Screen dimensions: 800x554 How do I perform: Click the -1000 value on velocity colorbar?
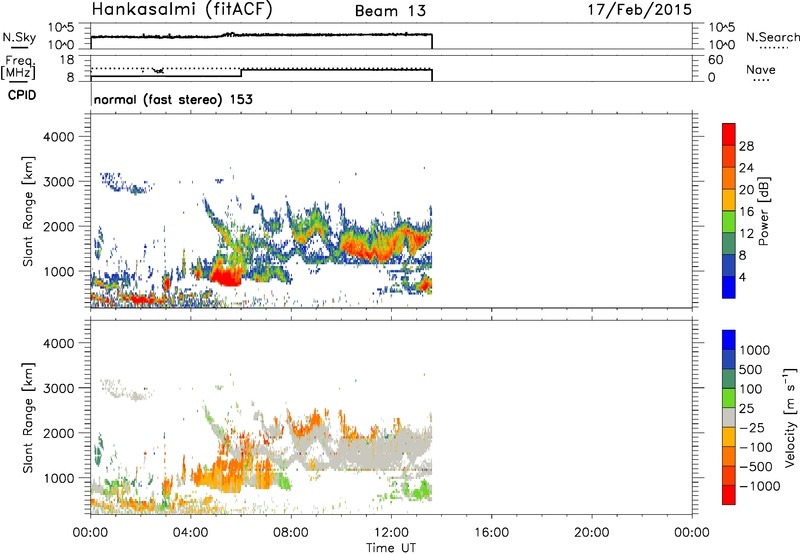tap(759, 486)
